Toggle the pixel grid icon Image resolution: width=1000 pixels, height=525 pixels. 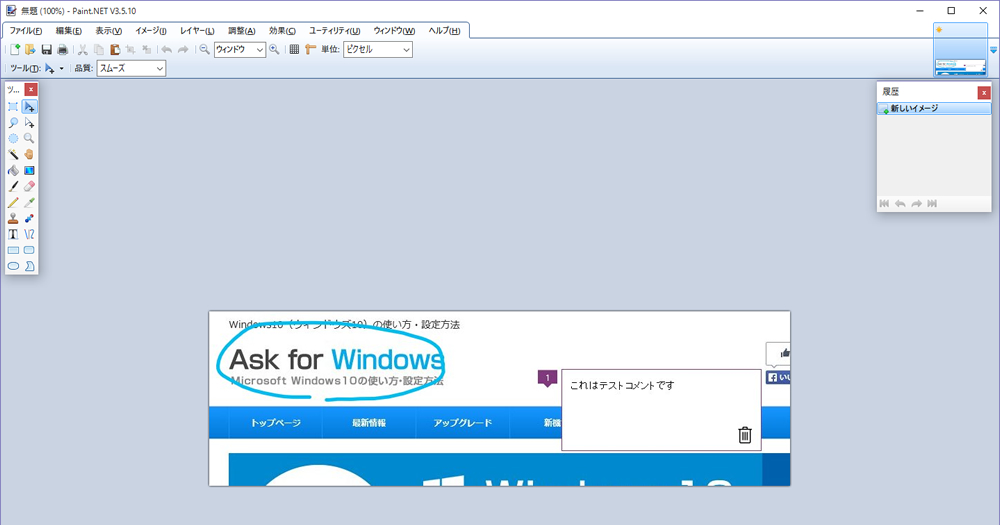[x=294, y=49]
